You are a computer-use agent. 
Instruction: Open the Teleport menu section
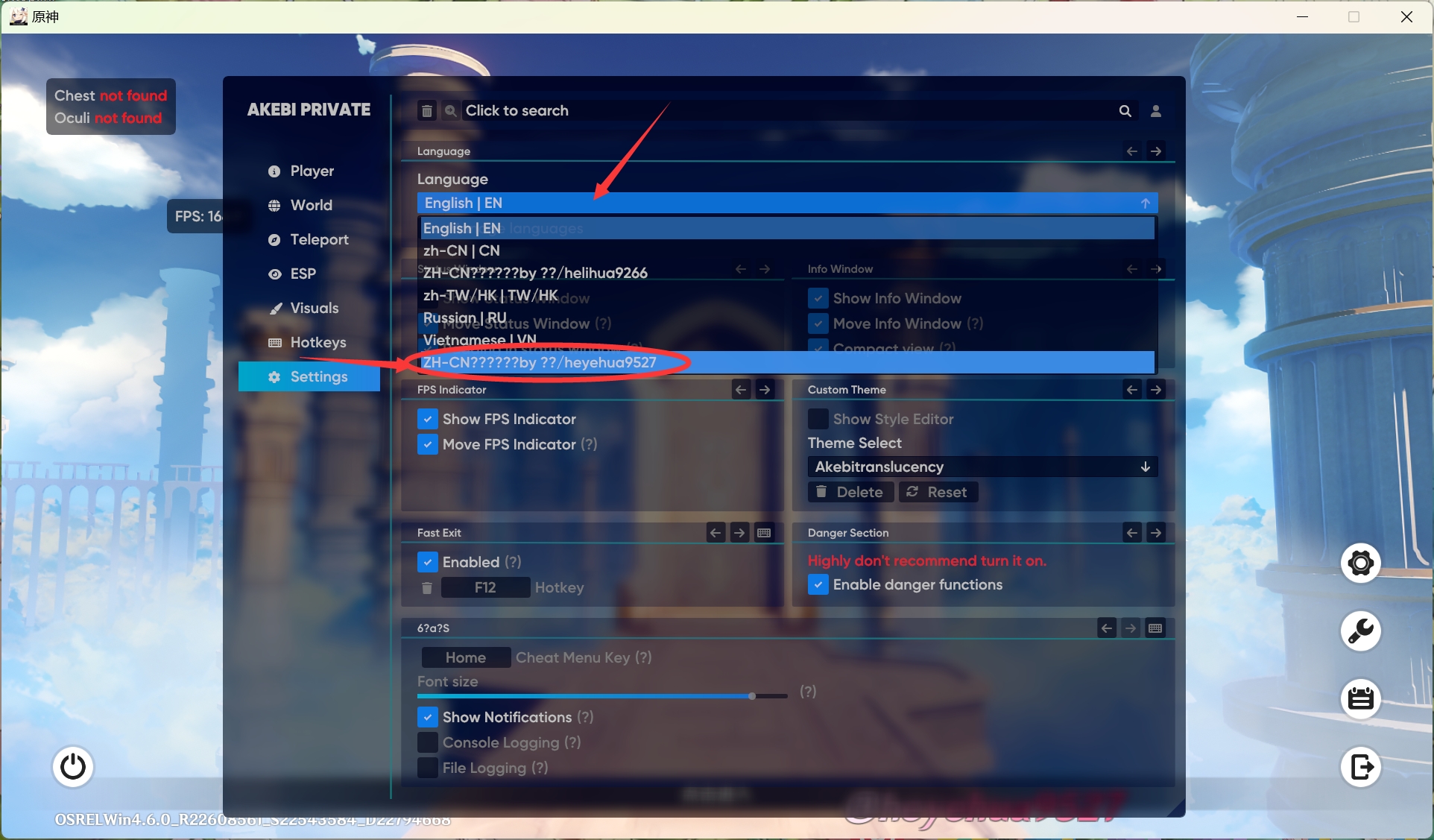(319, 239)
